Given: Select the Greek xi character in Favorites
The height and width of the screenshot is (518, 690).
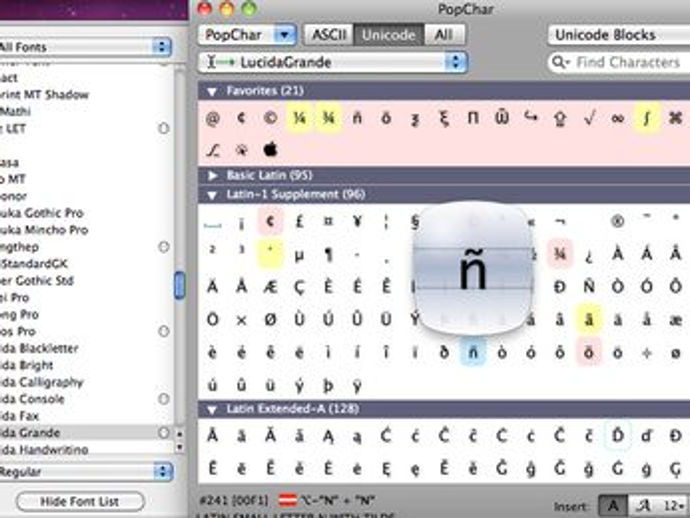Looking at the screenshot, I should 444,118.
